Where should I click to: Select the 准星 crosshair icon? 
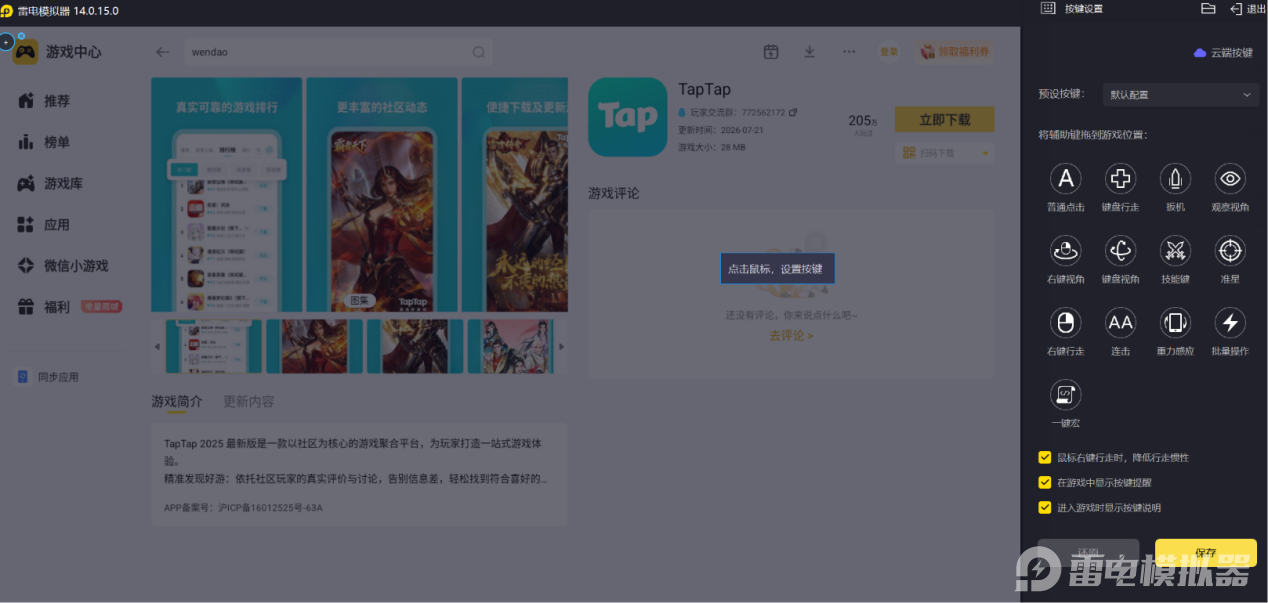(x=1230, y=251)
